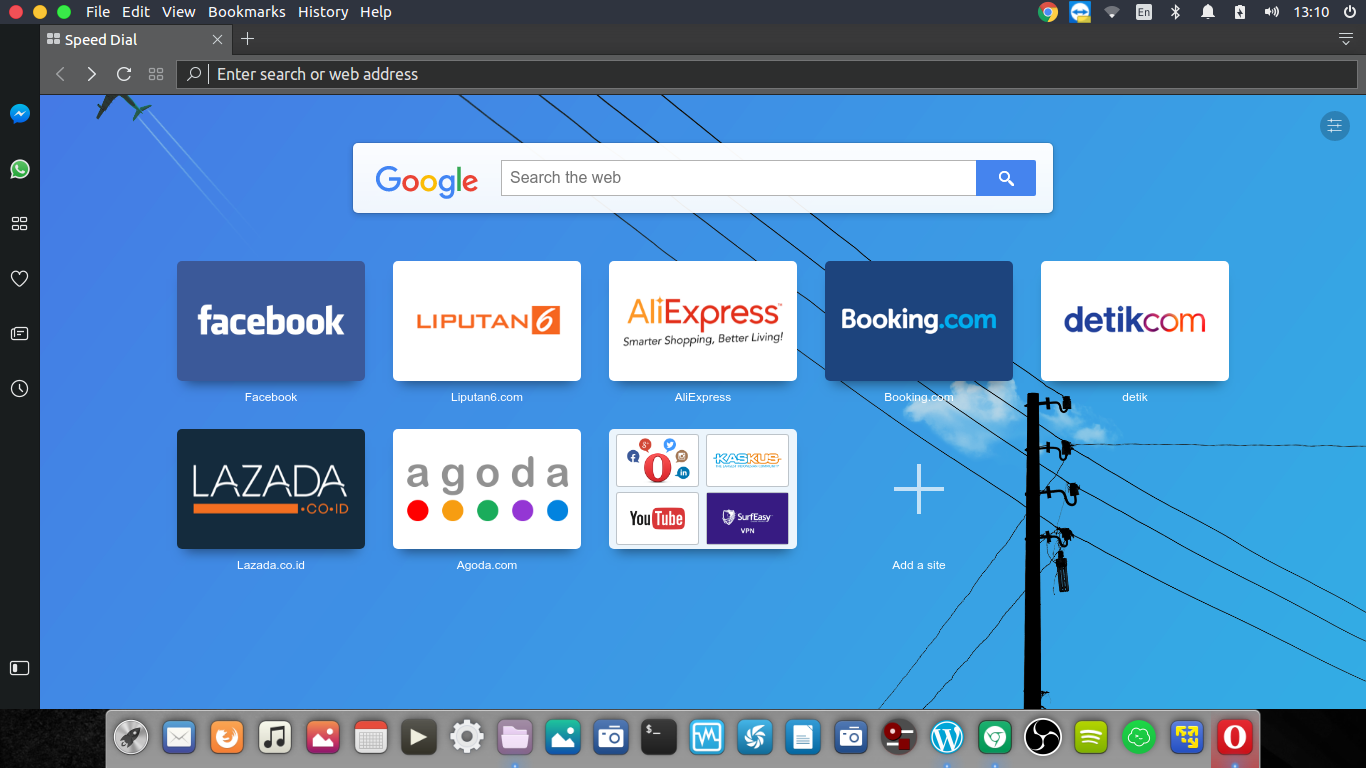1366x768 pixels.
Task: Open the notifications bell
Action: click(x=1208, y=12)
